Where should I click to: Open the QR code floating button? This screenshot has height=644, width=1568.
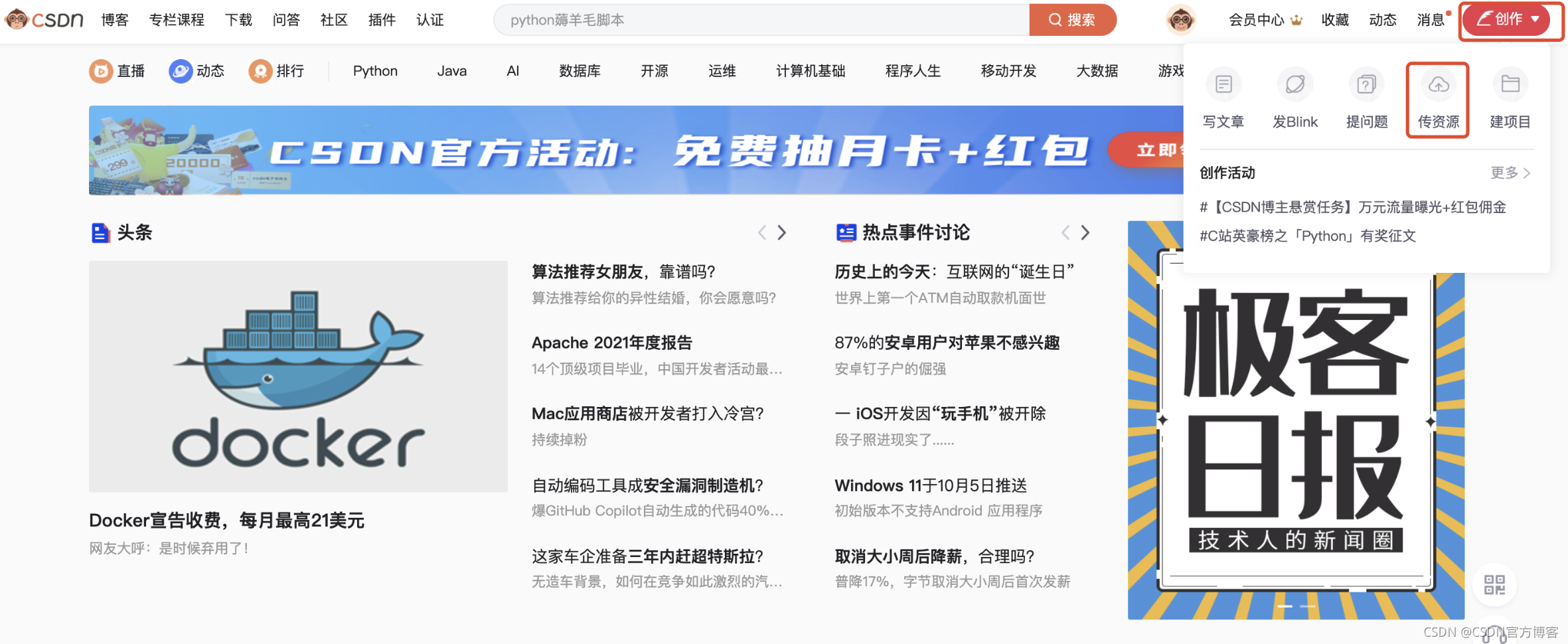coord(1494,585)
